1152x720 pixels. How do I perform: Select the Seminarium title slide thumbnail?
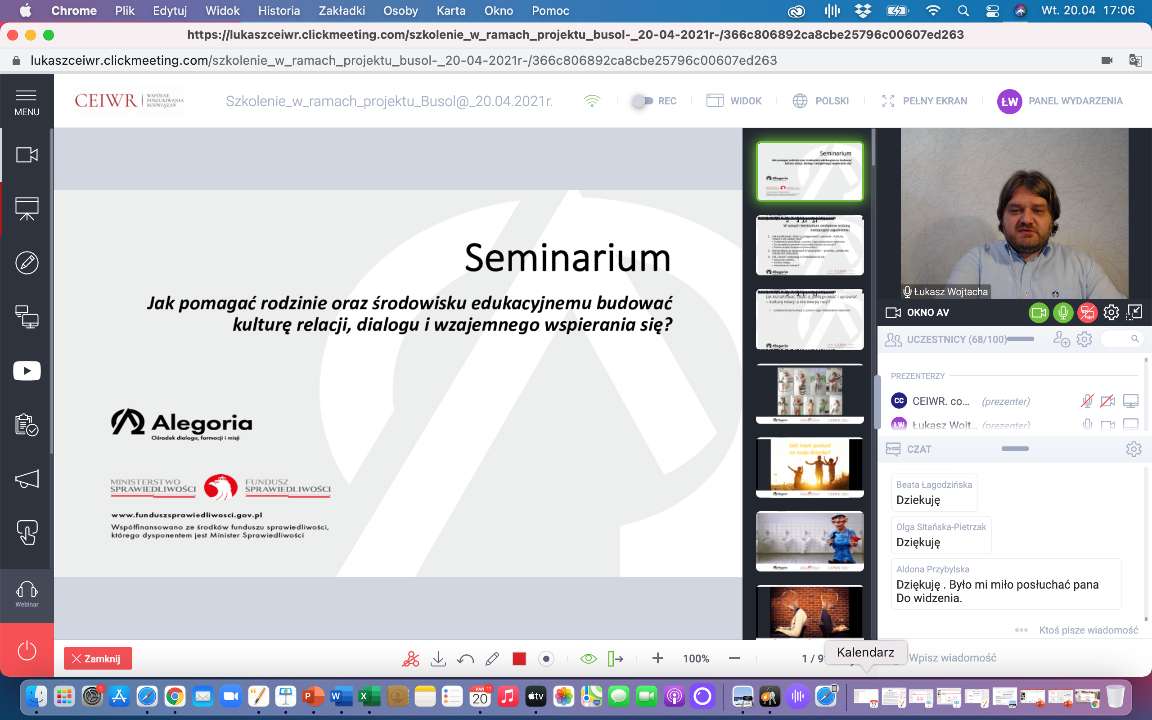(x=809, y=171)
